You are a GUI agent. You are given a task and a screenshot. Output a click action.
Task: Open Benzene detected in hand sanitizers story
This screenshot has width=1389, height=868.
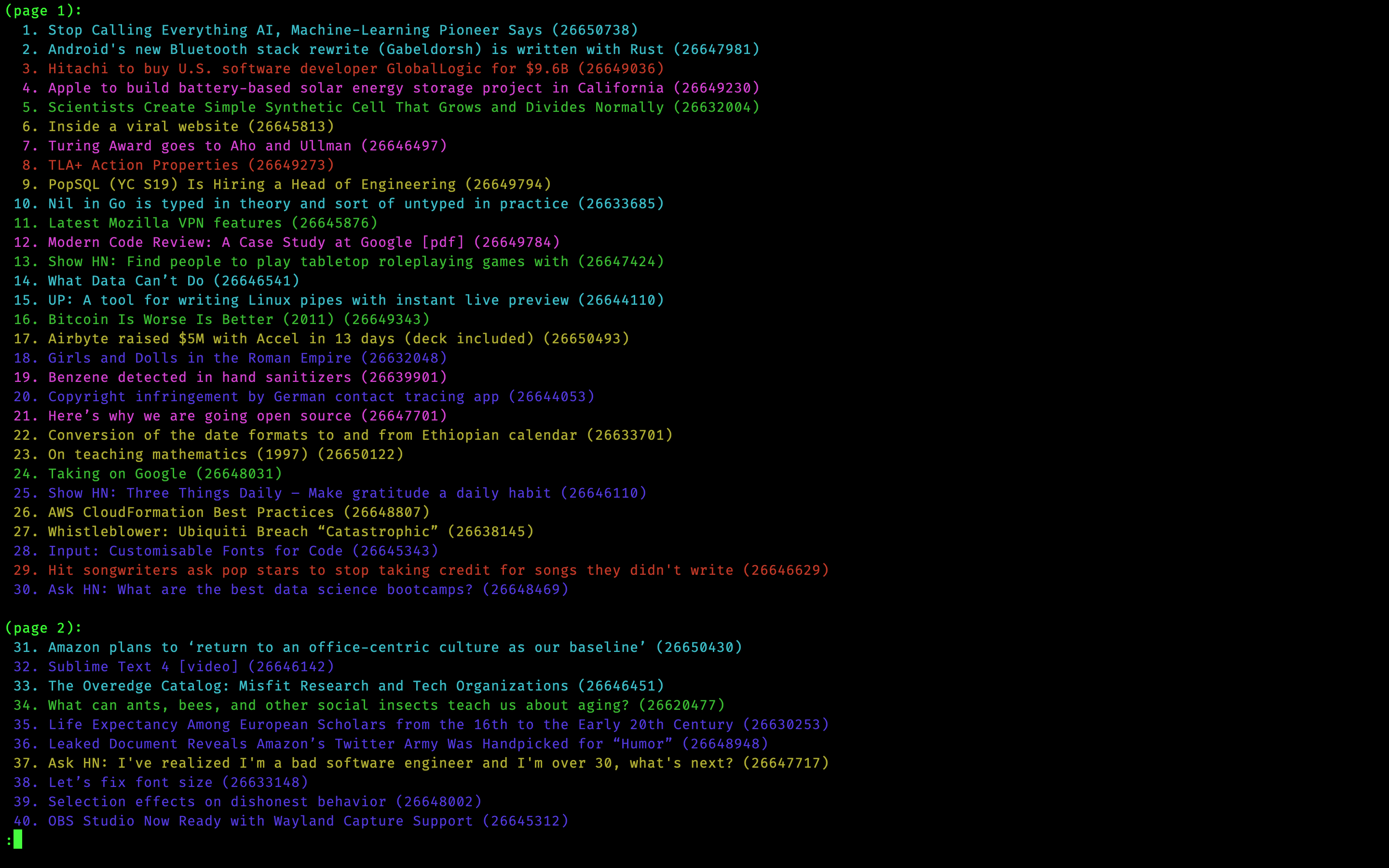coord(199,377)
